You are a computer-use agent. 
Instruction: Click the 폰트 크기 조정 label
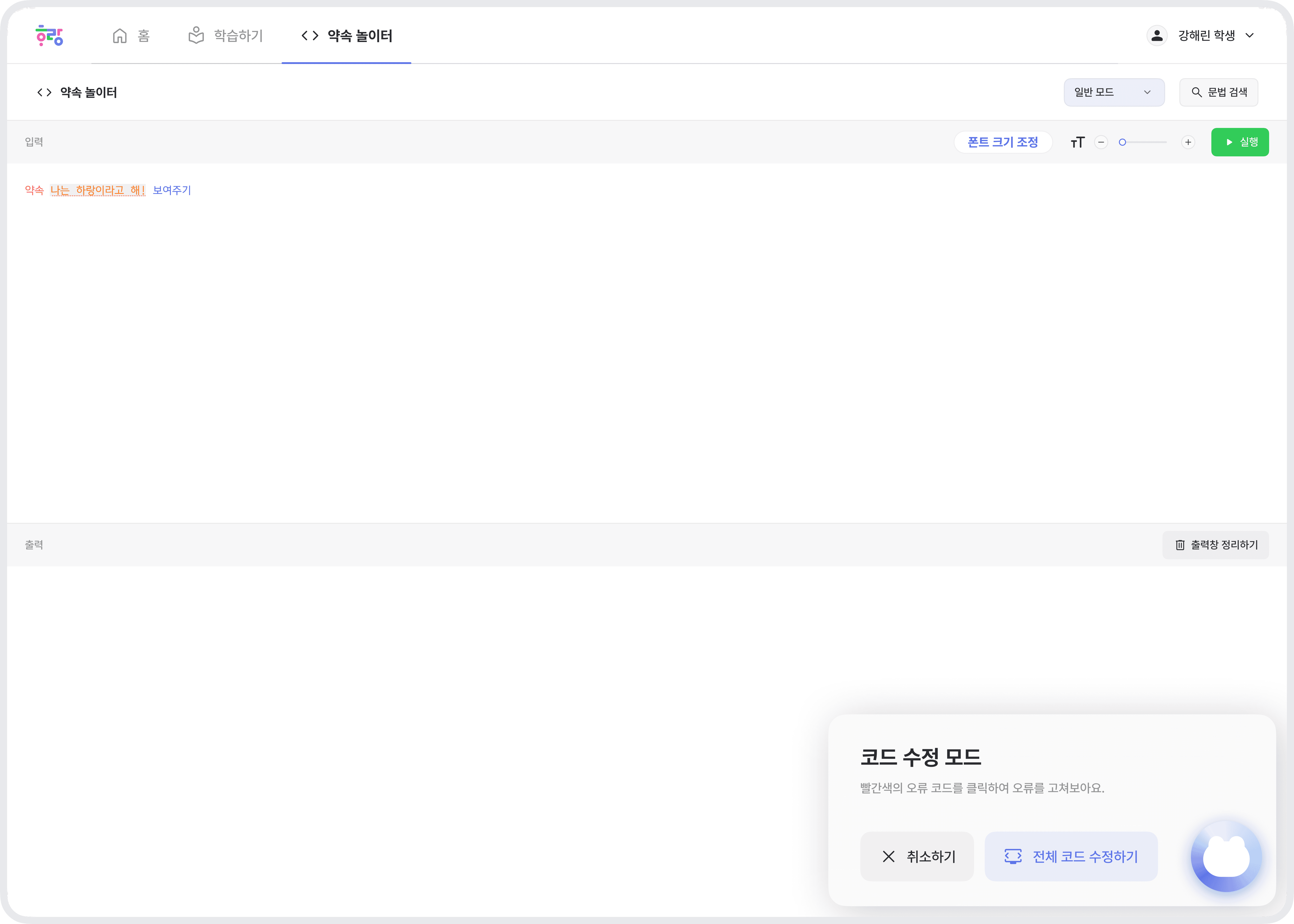tap(1003, 142)
